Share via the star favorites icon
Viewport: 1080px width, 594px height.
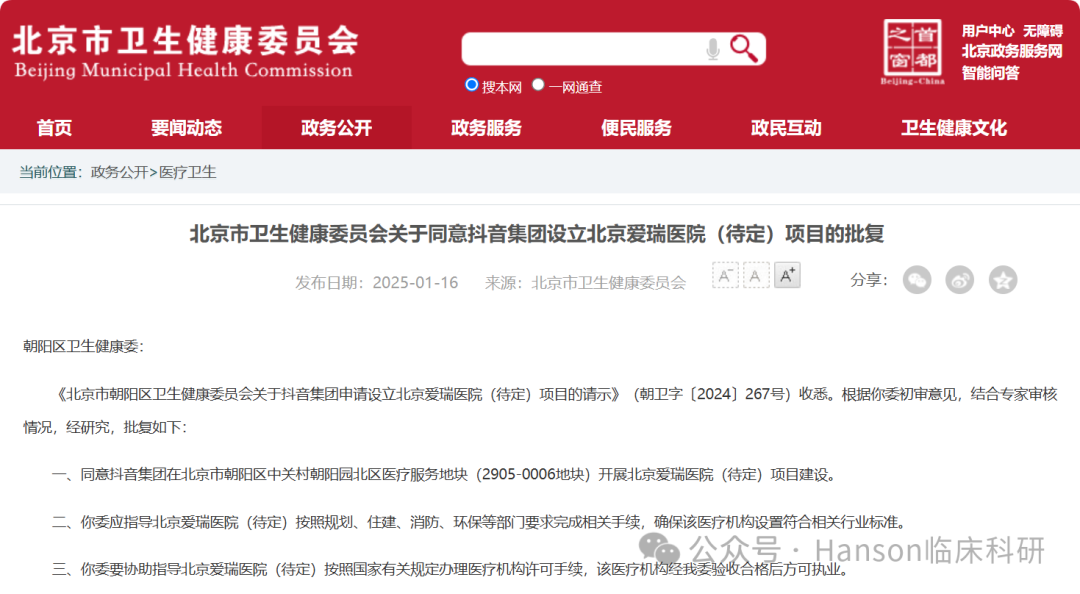(1003, 280)
